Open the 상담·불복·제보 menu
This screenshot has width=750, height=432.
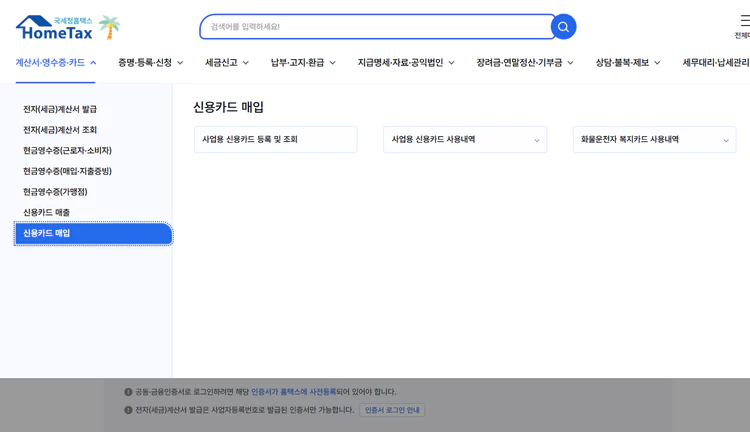pos(628,63)
